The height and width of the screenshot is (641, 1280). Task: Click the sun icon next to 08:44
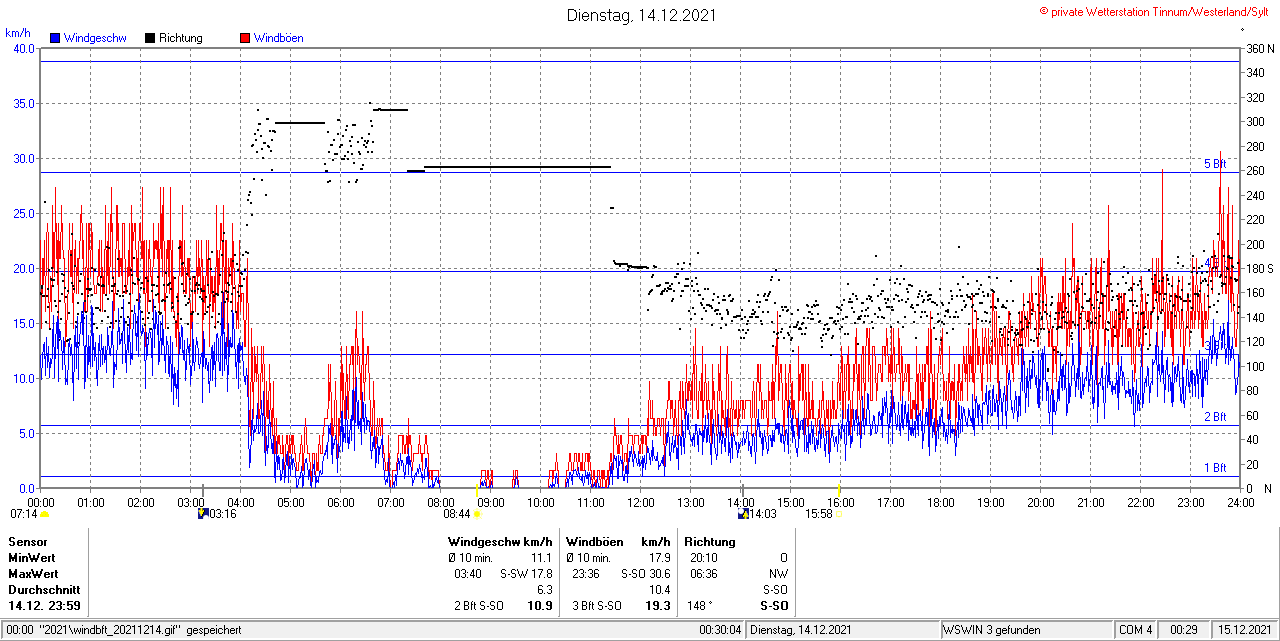(x=476, y=514)
